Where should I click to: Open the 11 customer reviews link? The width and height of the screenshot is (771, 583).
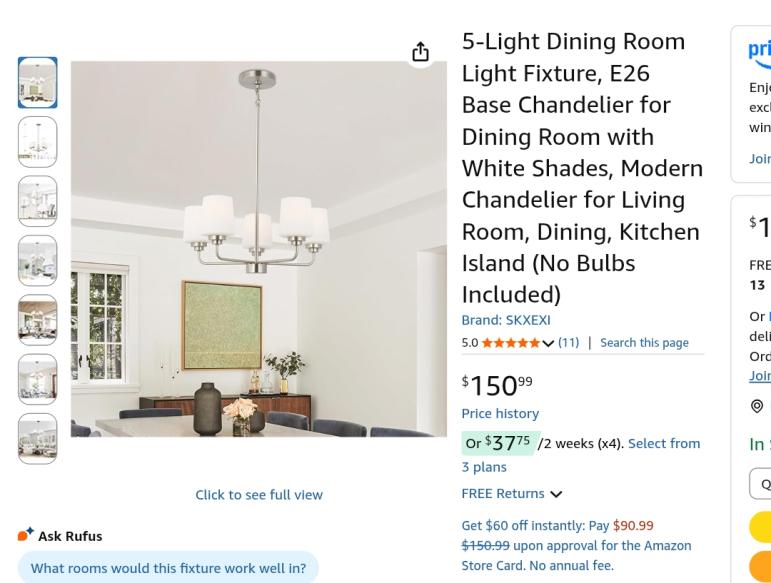click(568, 342)
